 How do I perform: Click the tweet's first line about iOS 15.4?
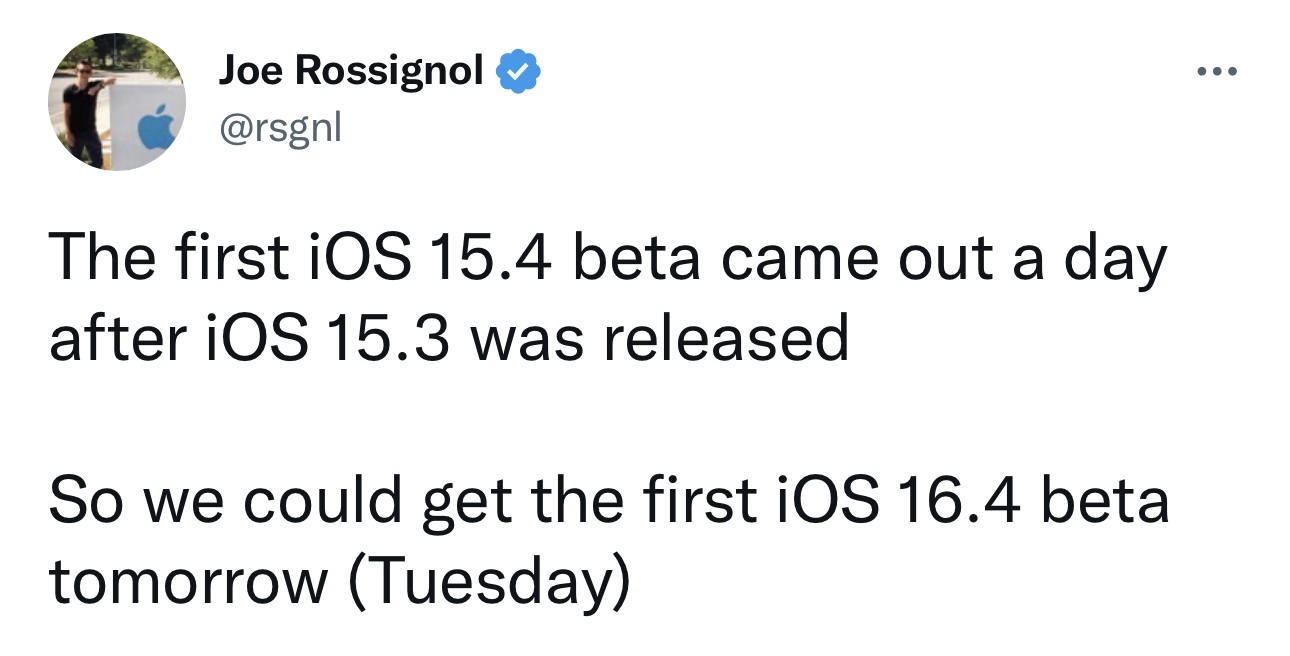(x=608, y=259)
